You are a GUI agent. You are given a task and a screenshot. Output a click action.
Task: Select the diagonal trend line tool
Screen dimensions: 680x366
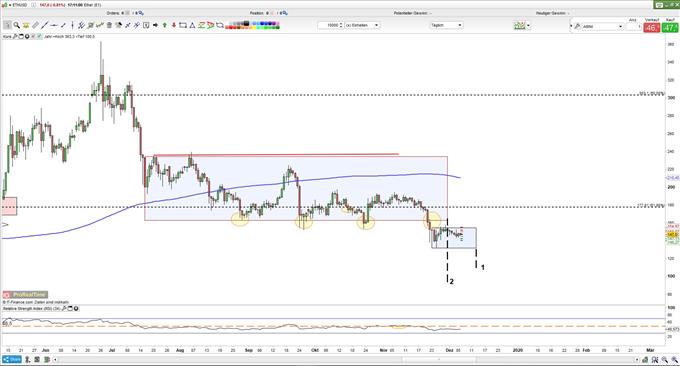44,25
